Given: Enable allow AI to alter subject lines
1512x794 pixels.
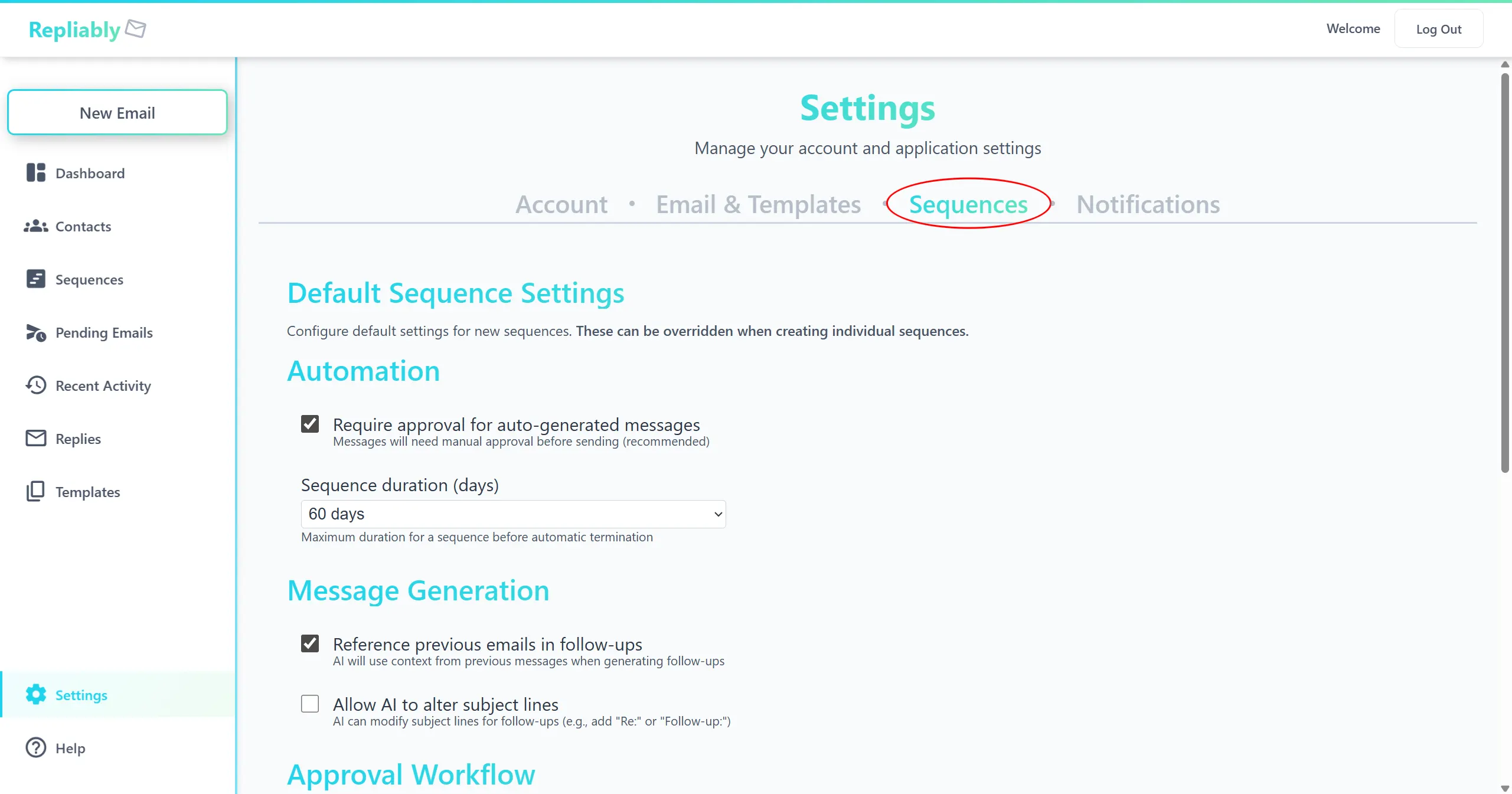Looking at the screenshot, I should (309, 704).
